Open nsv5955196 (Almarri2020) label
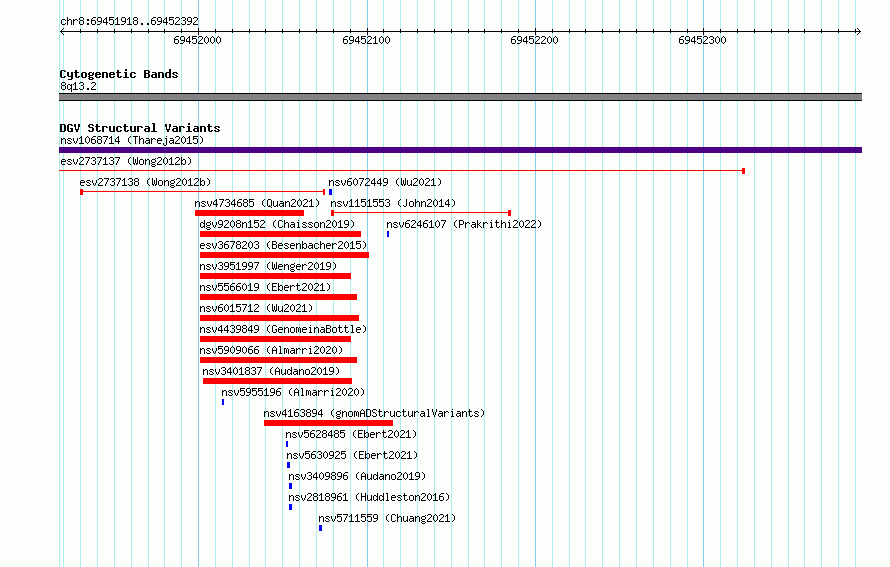The height and width of the screenshot is (567, 890). [x=293, y=392]
